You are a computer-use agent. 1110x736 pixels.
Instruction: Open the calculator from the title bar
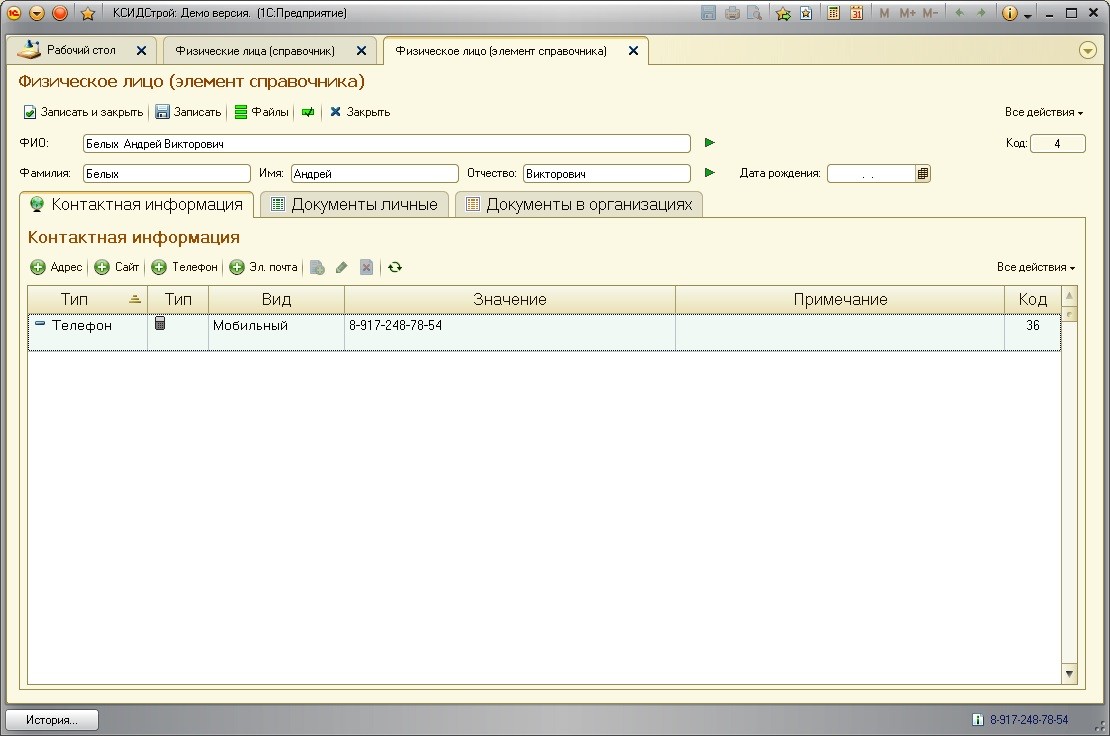coord(833,13)
